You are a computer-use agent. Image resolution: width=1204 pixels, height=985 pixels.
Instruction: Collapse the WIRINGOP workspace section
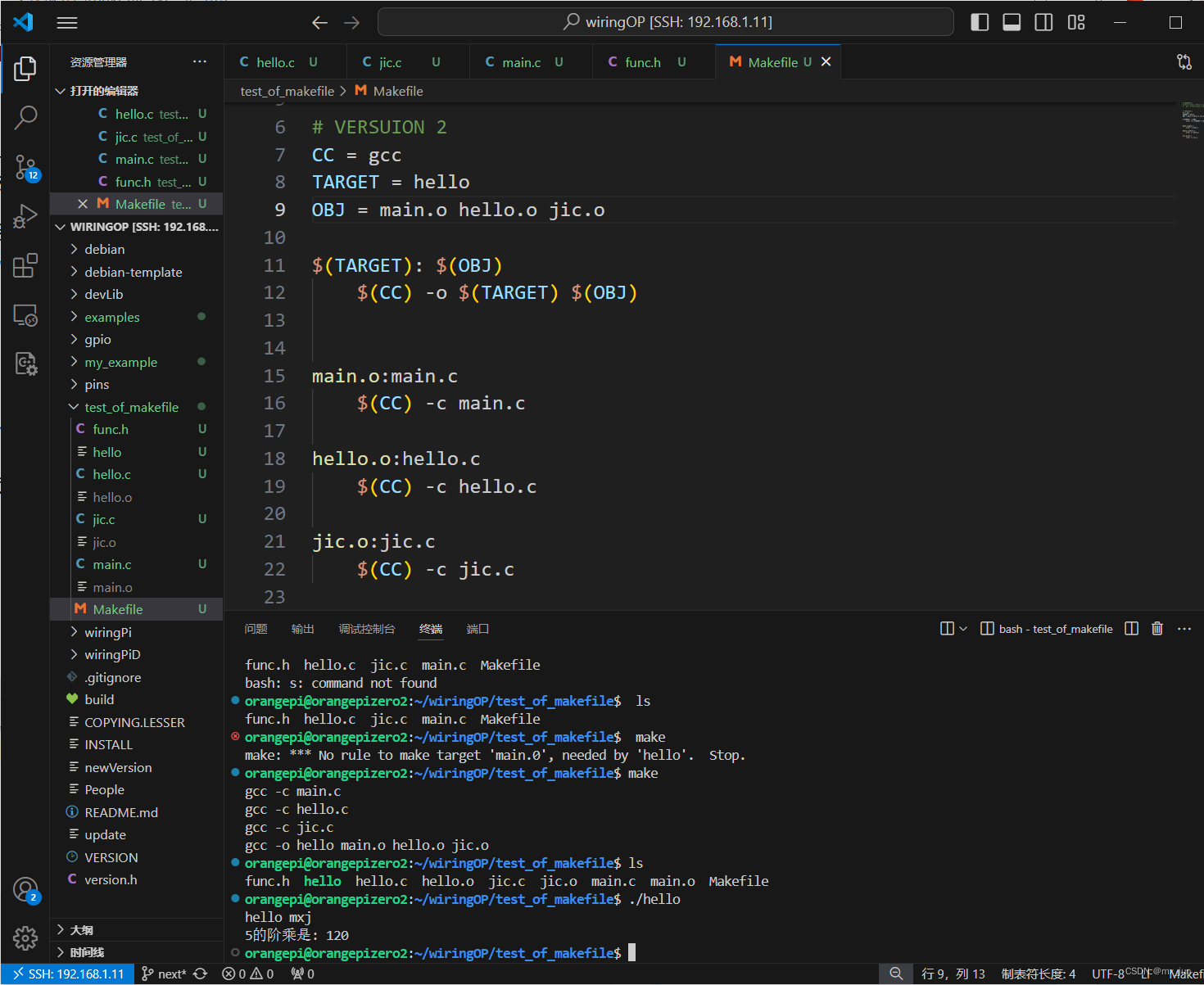136,227
